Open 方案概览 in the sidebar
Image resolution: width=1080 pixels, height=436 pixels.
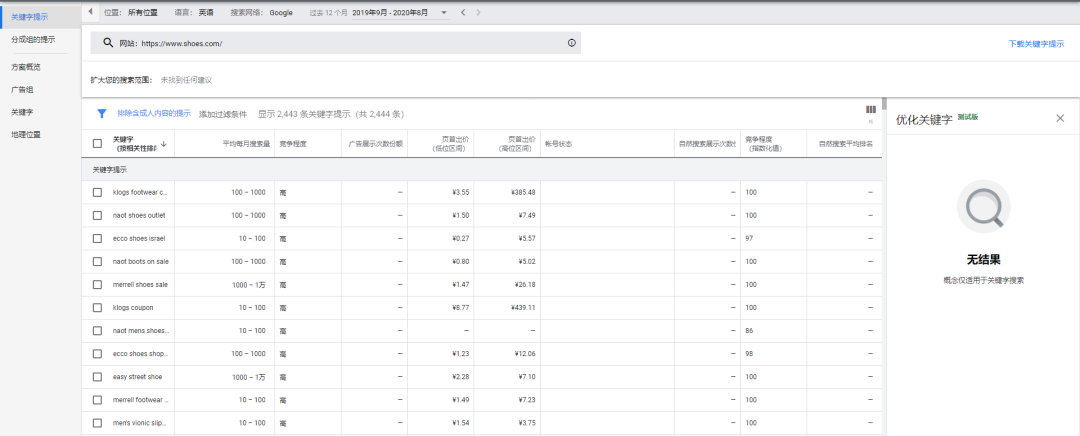coord(25,68)
